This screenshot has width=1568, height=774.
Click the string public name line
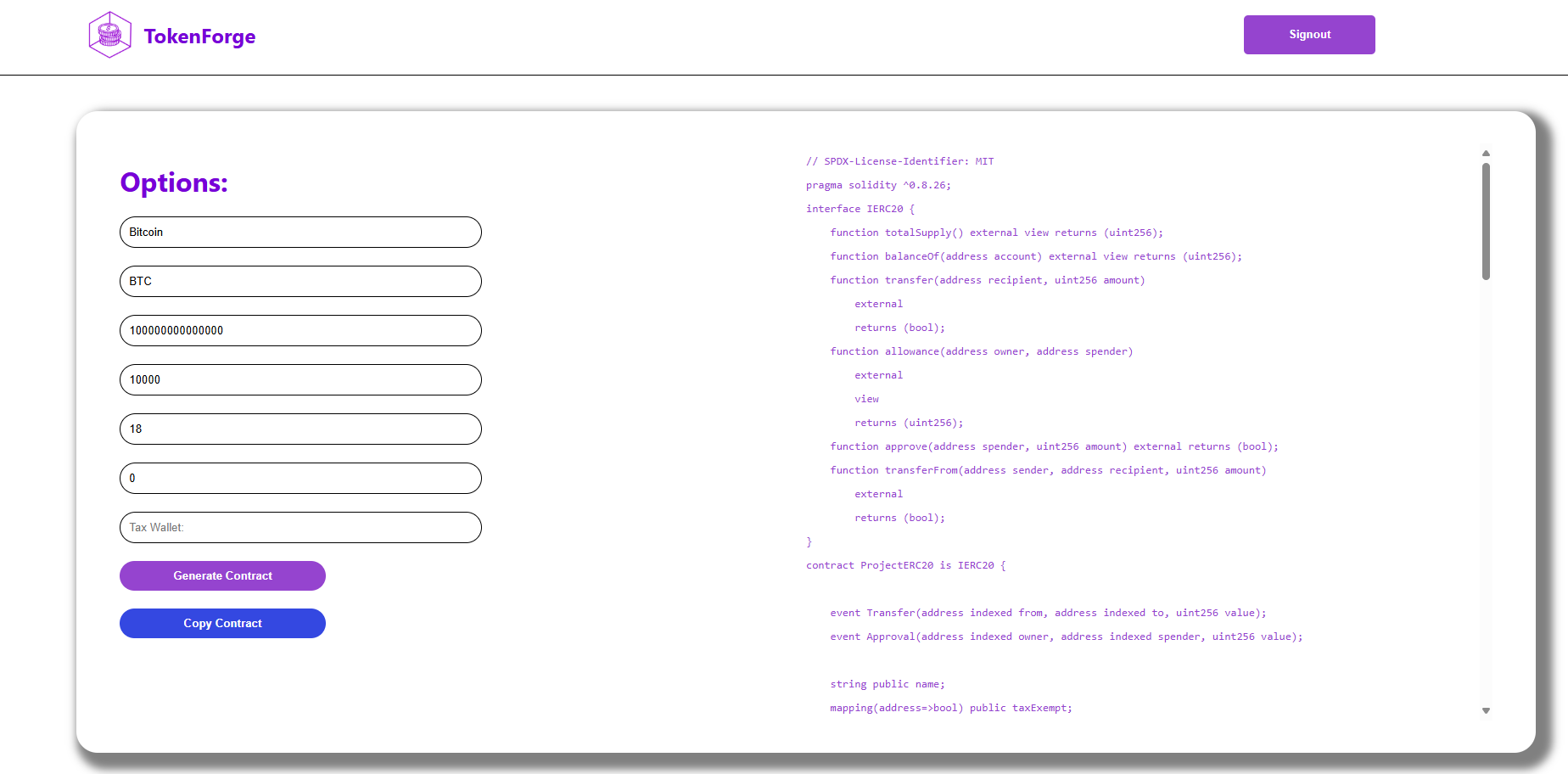tap(888, 684)
